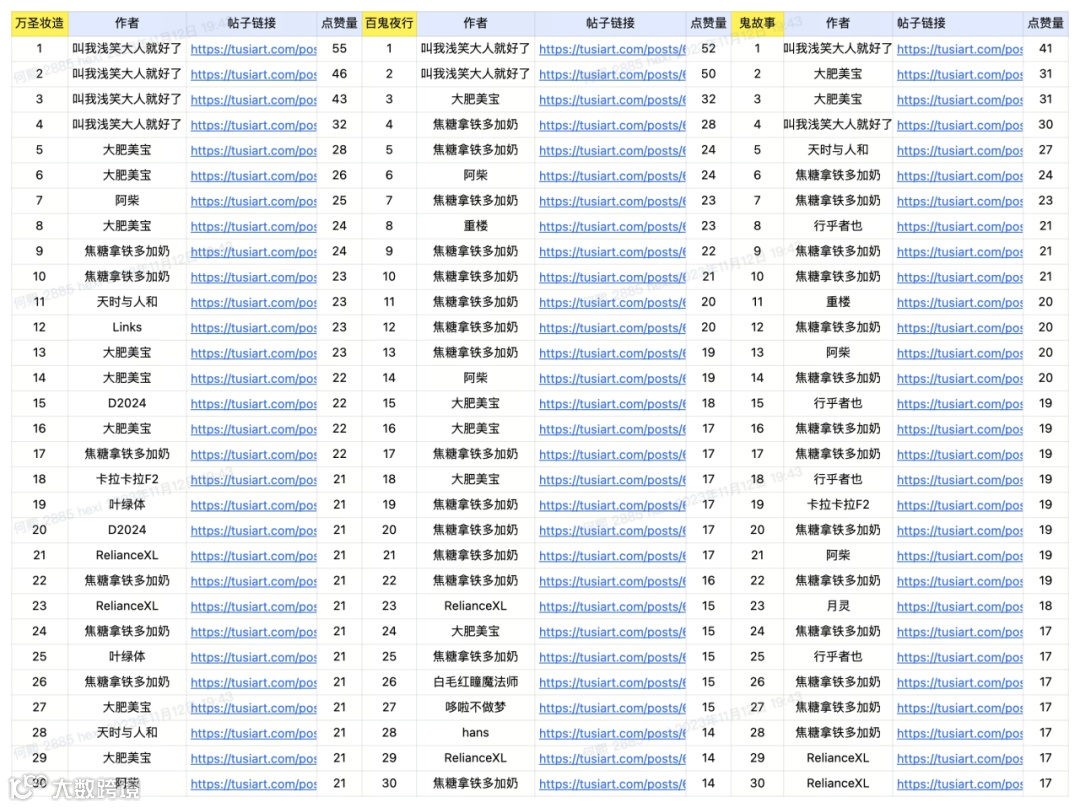Open the 百鬼夜行 rank 8 重楼 post link
The height and width of the screenshot is (808, 1080).
(x=612, y=227)
